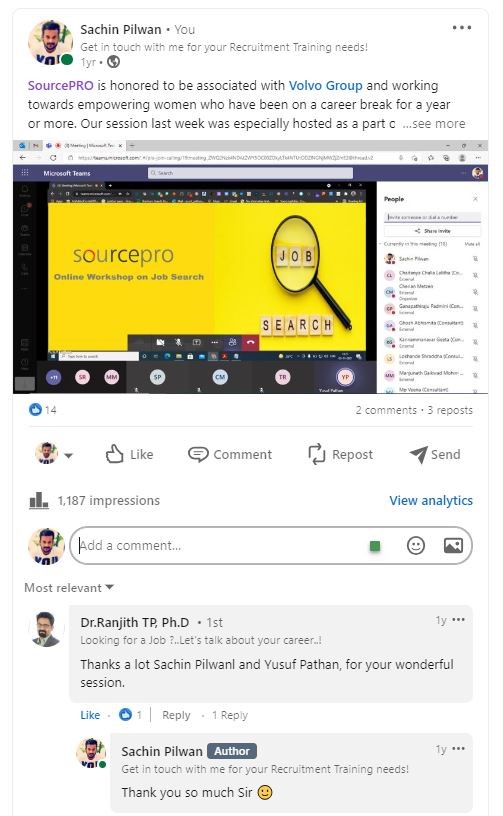The image size is (503, 816).
Task: Like Dr.Ranjith's comment
Action: [90, 715]
